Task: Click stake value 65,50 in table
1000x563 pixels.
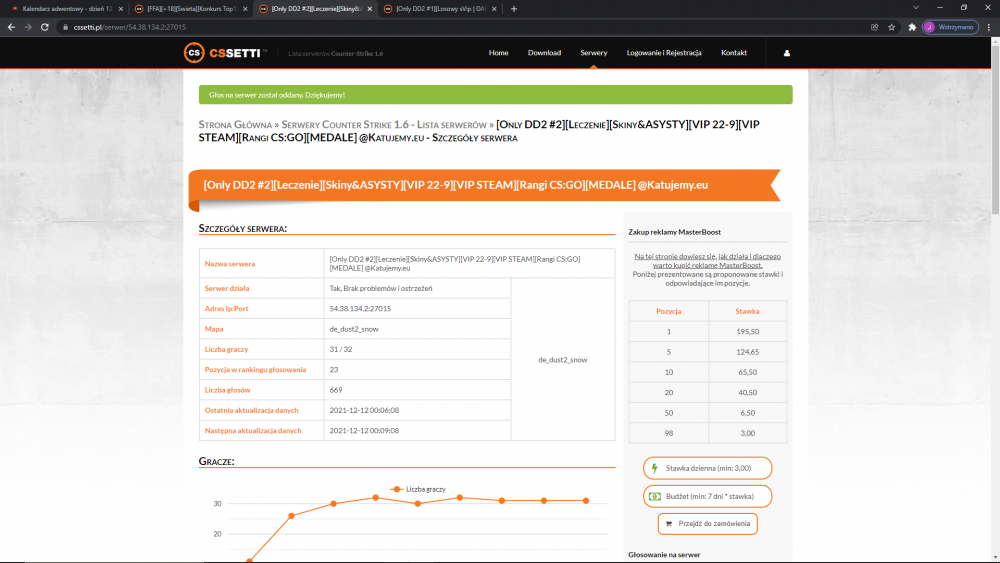Action: pos(747,372)
